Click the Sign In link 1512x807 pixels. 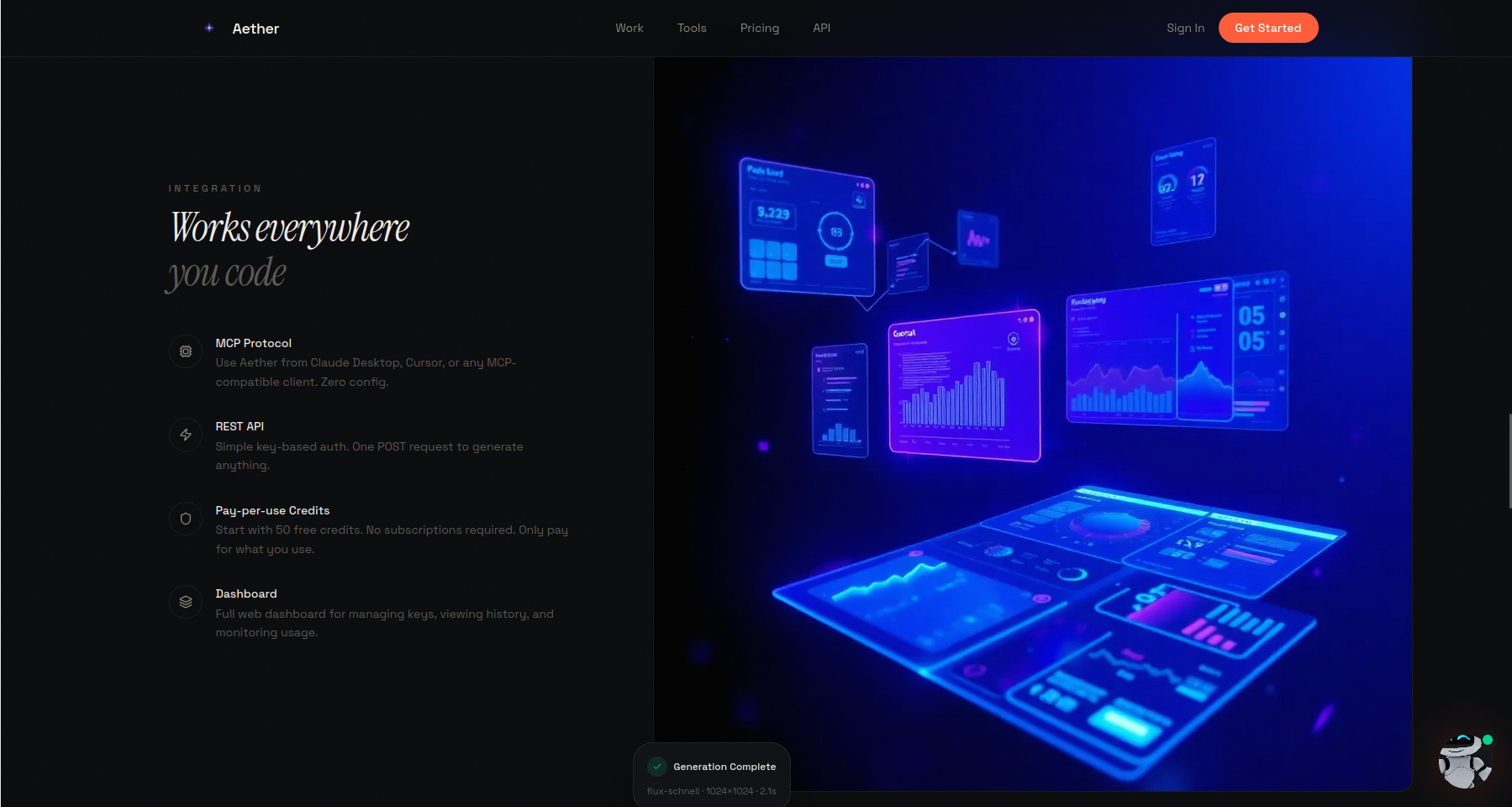click(x=1185, y=28)
